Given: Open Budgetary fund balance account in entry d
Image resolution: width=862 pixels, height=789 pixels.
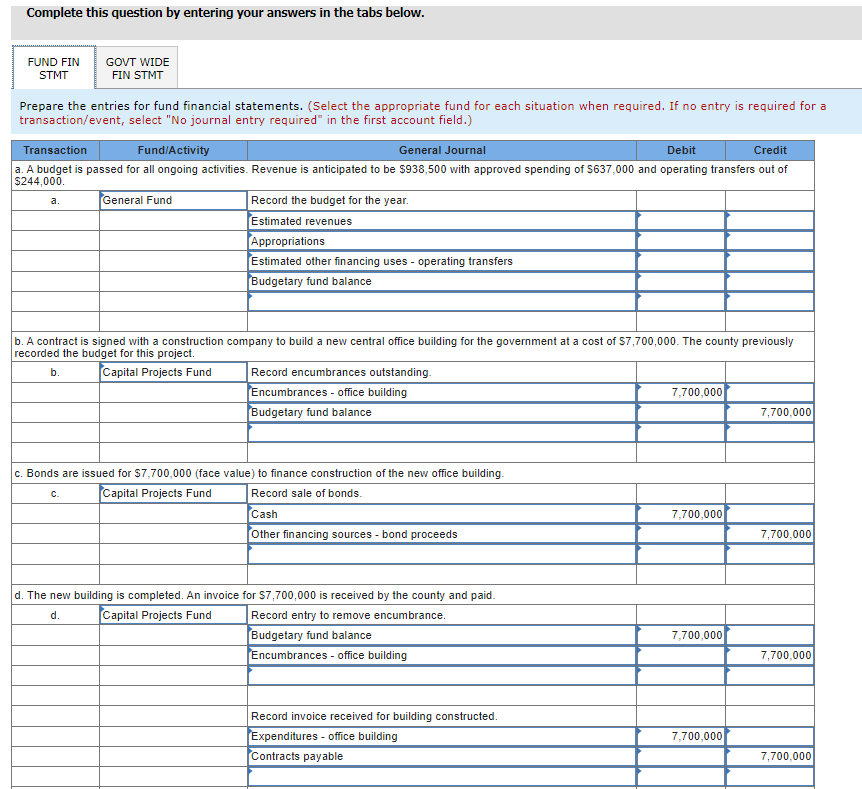Looking at the screenshot, I should [442, 636].
